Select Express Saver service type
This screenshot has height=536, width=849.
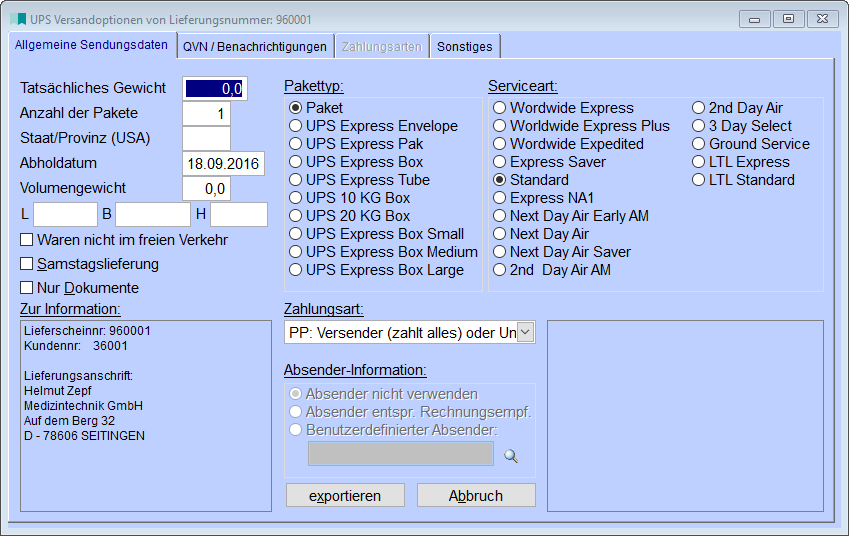(x=500, y=162)
